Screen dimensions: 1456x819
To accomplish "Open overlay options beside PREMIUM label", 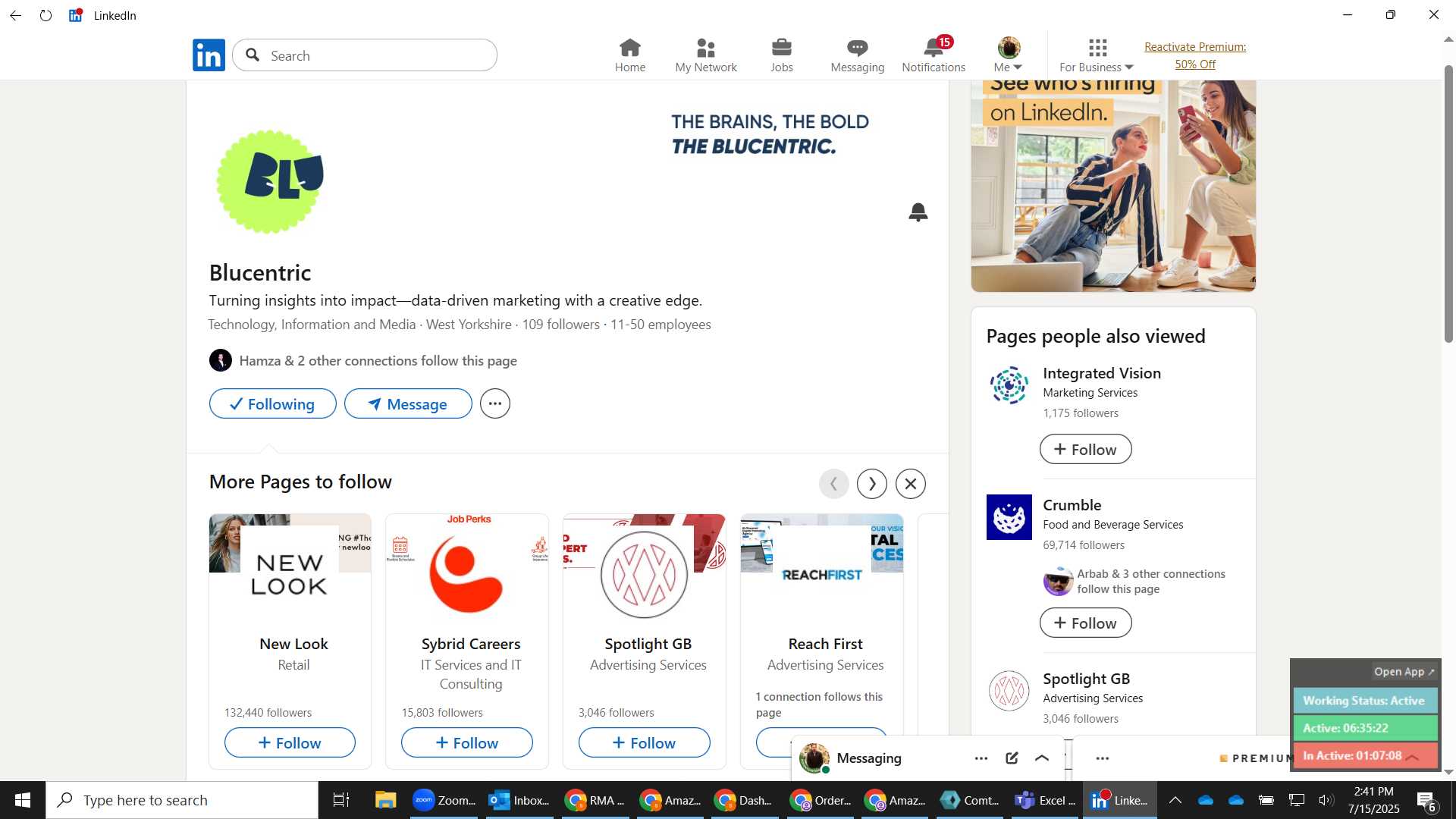I will pyautogui.click(x=1103, y=758).
